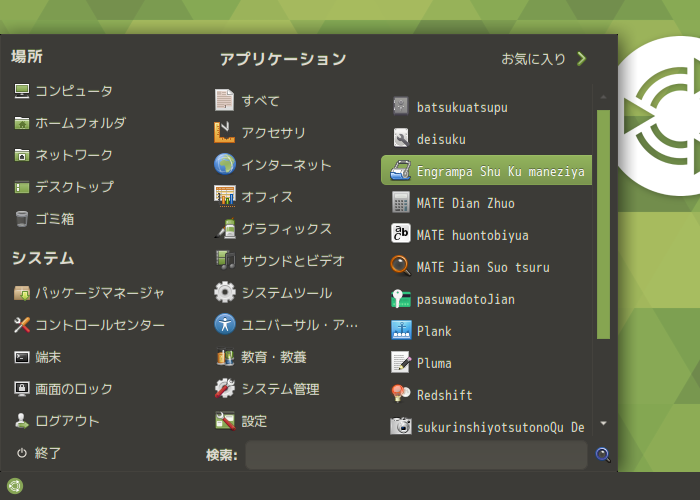This screenshot has width=700, height=500.
Task: Select the グラフィックス category icon
Action: tap(225, 229)
